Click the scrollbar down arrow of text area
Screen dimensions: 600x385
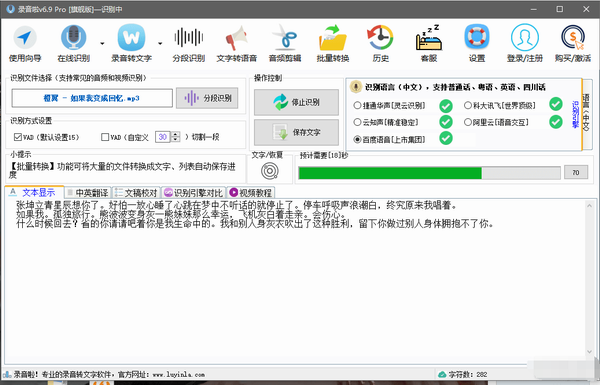coord(589,352)
